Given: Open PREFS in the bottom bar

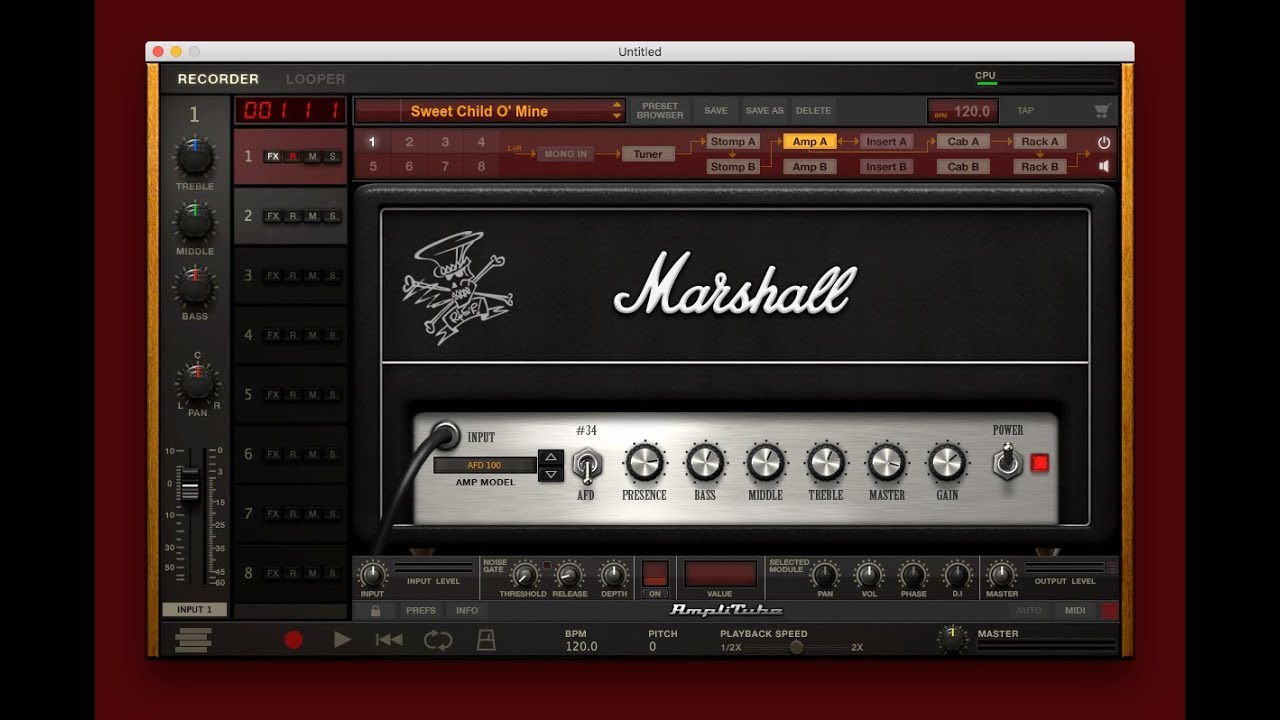Looking at the screenshot, I should coord(421,610).
